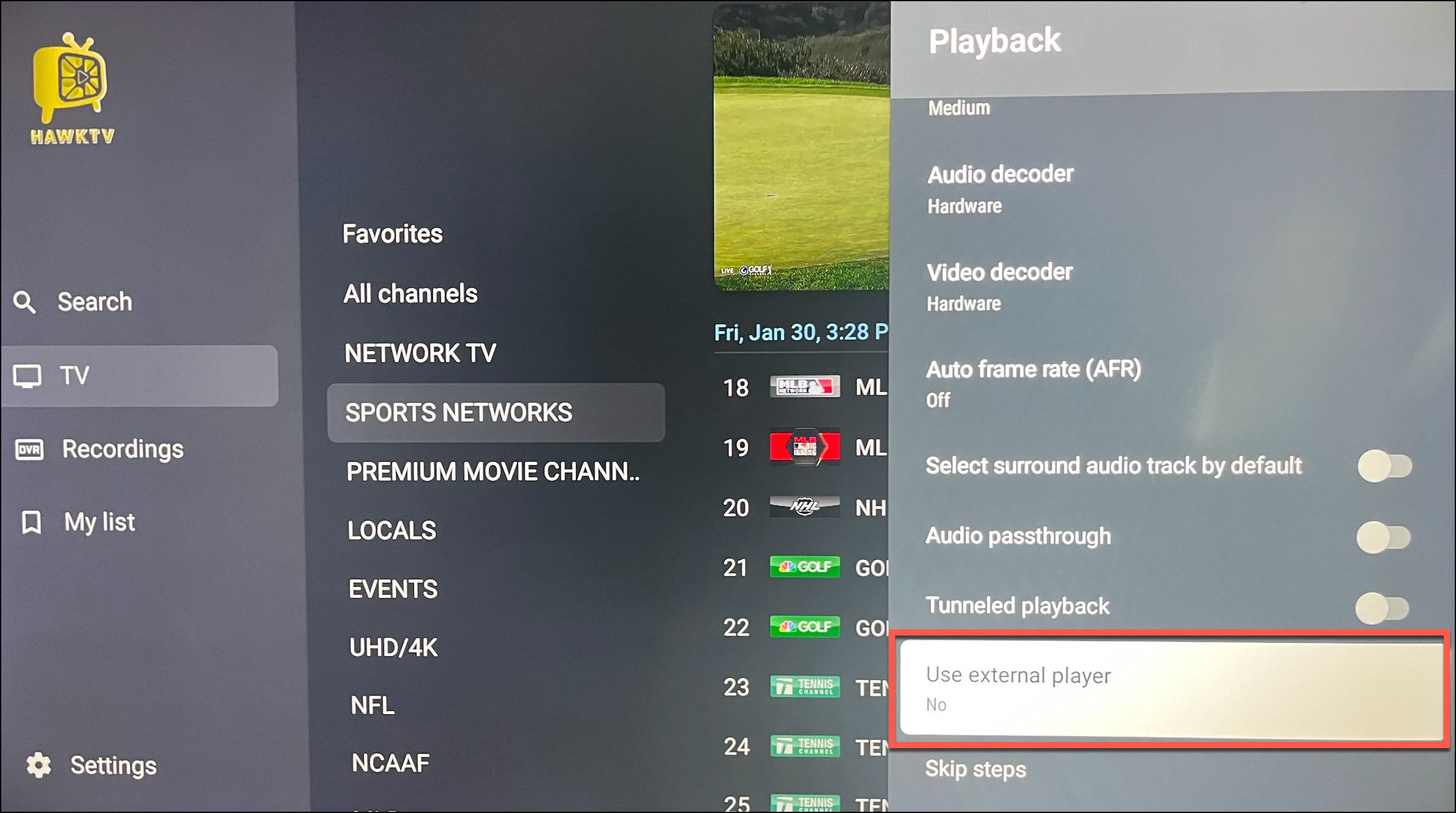The width and height of the screenshot is (1456, 813).
Task: Open the Audio decoder option
Action: [x=1172, y=189]
